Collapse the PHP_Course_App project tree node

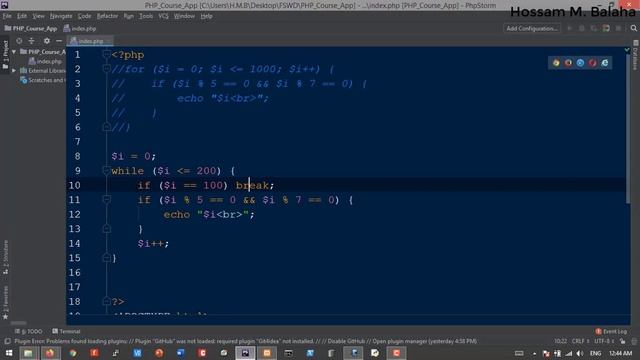pos(14,52)
